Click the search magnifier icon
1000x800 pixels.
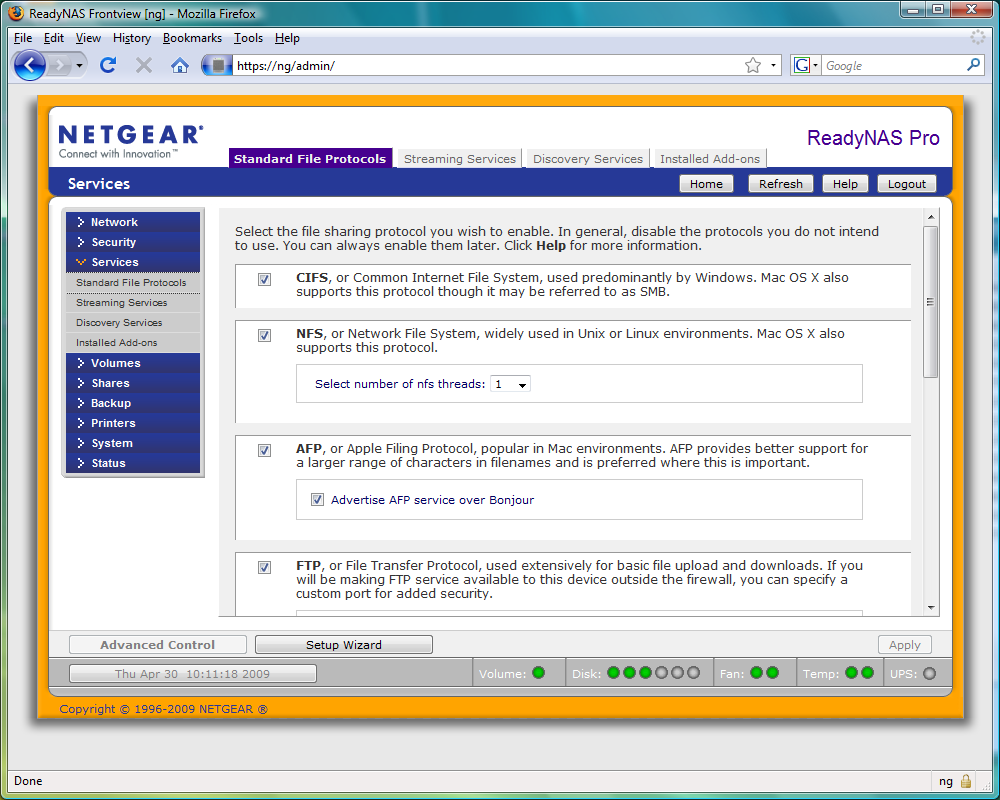973,65
